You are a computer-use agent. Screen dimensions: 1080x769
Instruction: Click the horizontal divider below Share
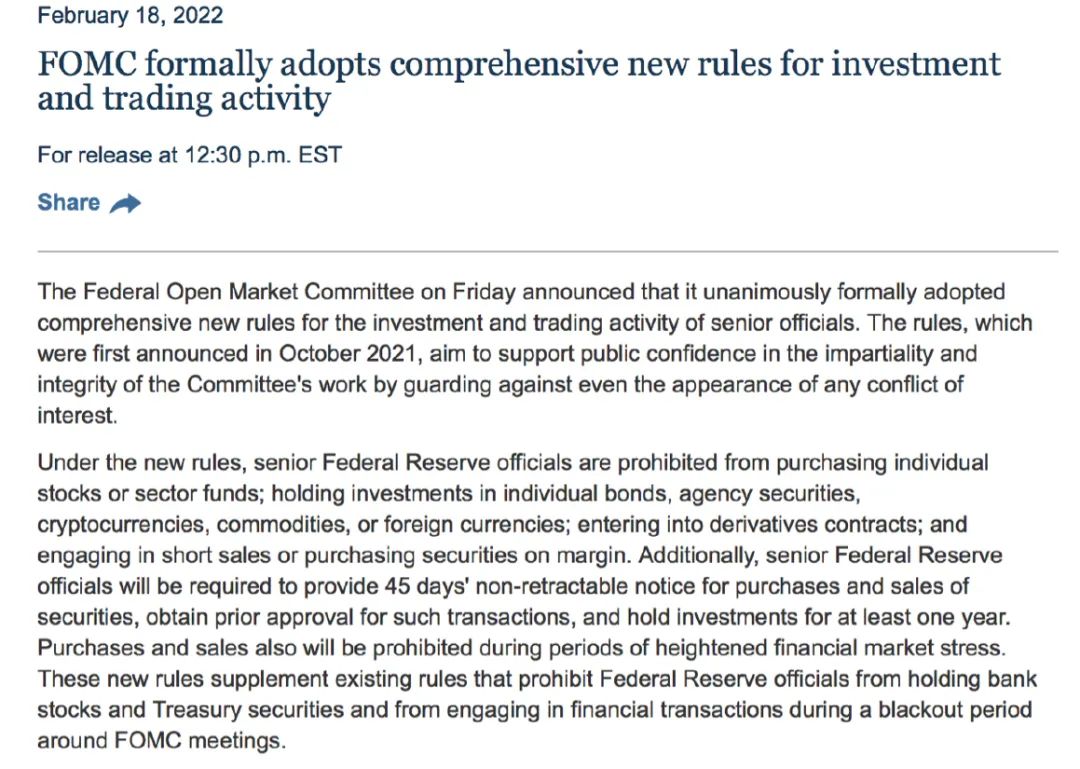[547, 251]
